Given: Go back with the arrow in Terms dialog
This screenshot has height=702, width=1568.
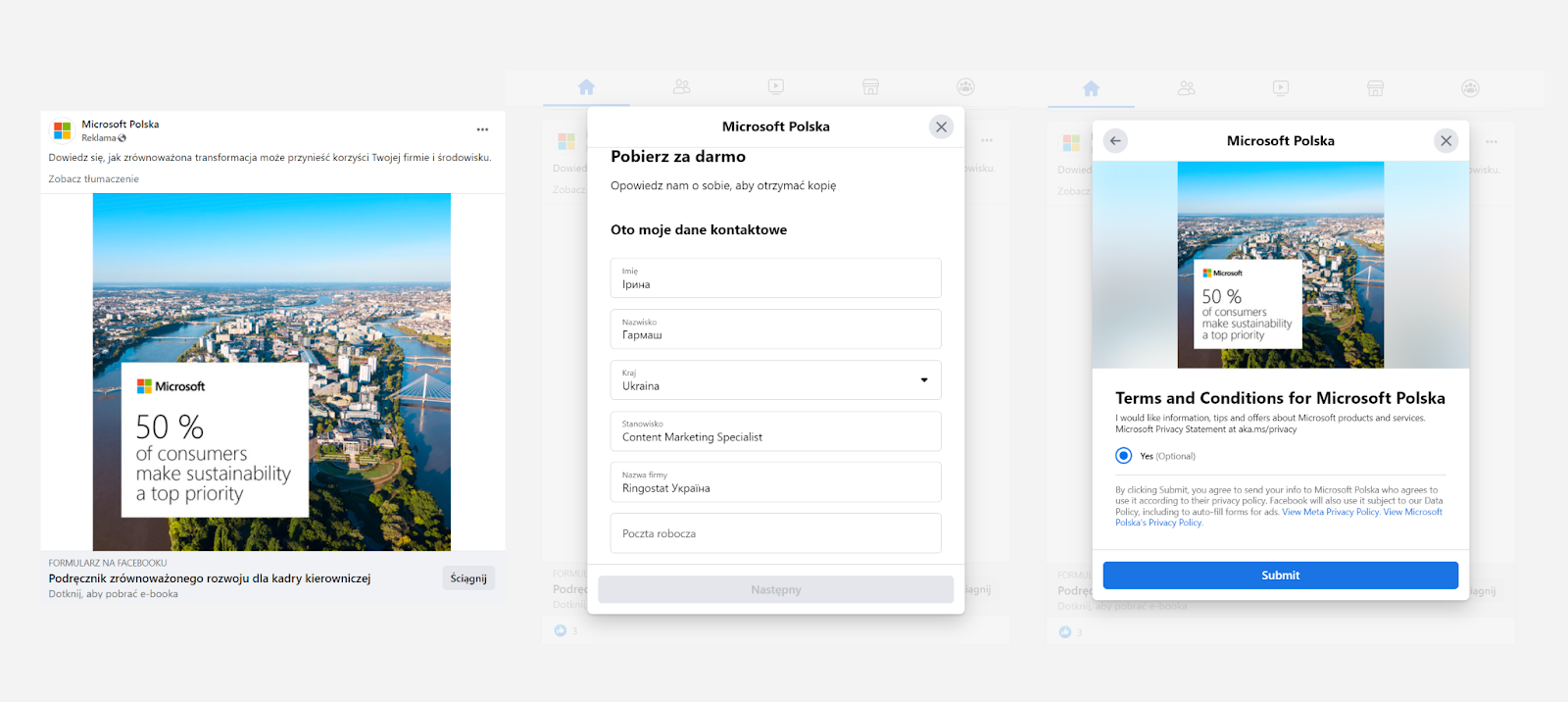Looking at the screenshot, I should tap(1115, 141).
